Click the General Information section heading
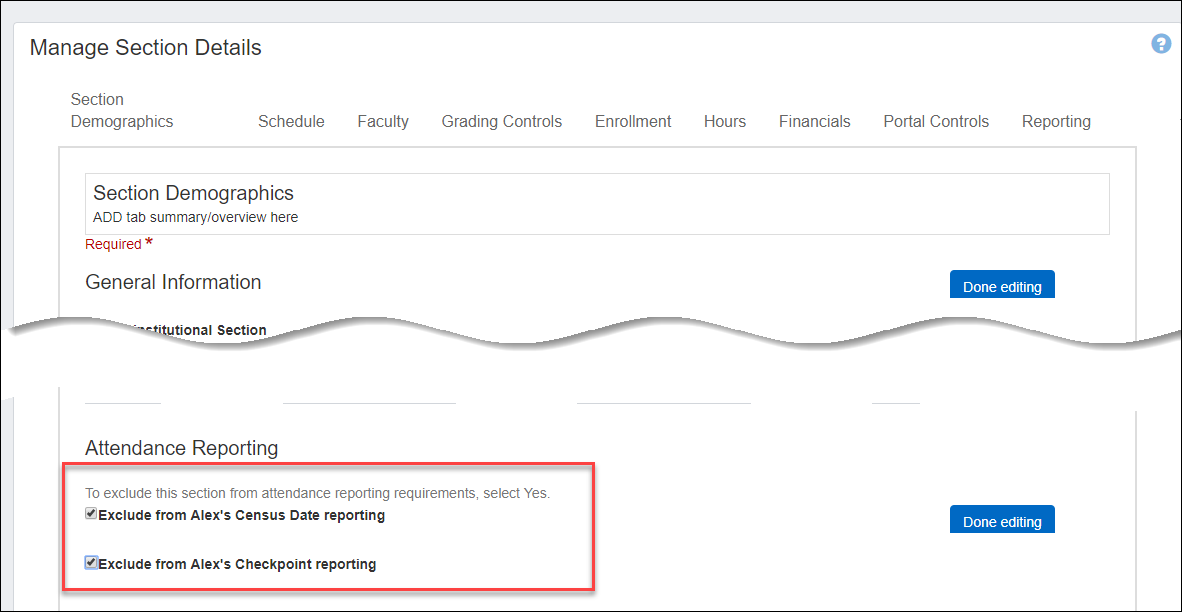The height and width of the screenshot is (612, 1182). (173, 283)
